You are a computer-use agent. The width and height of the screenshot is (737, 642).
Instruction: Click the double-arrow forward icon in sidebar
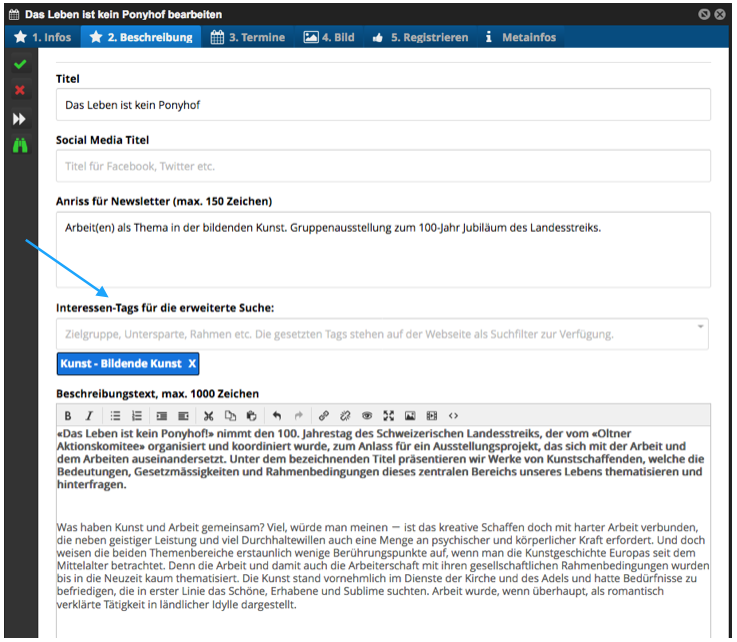(19, 119)
